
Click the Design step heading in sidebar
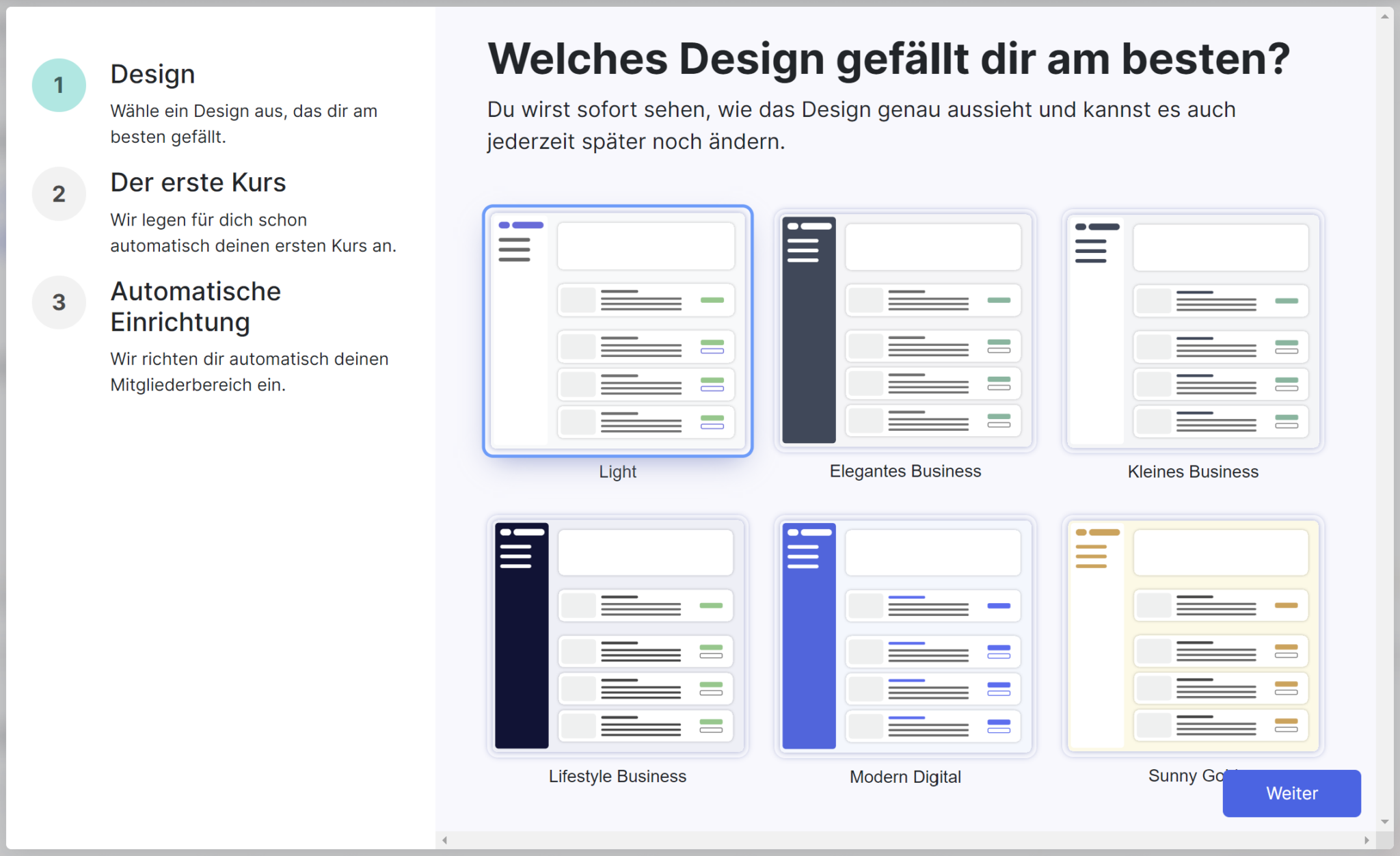(x=152, y=73)
